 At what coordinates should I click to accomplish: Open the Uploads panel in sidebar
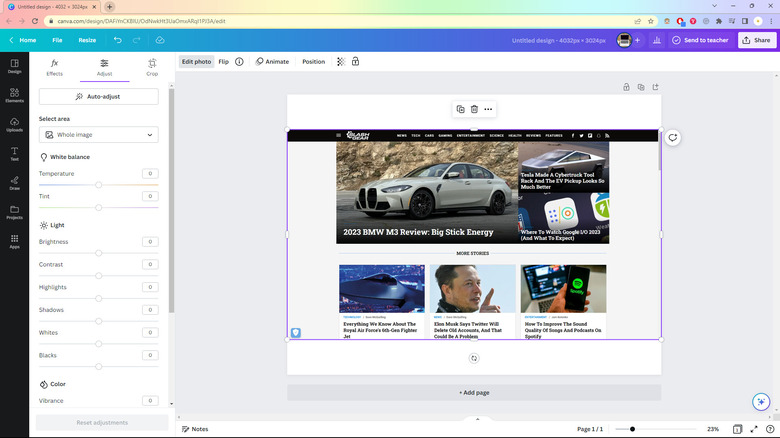[14, 123]
